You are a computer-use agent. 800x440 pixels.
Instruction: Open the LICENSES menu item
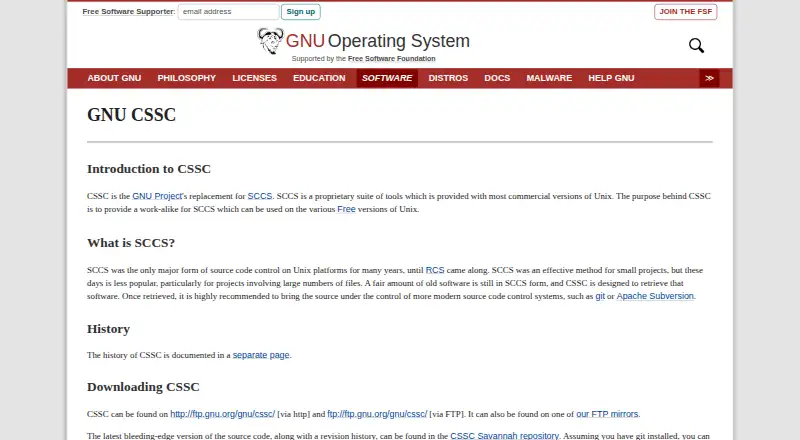pyautogui.click(x=255, y=78)
